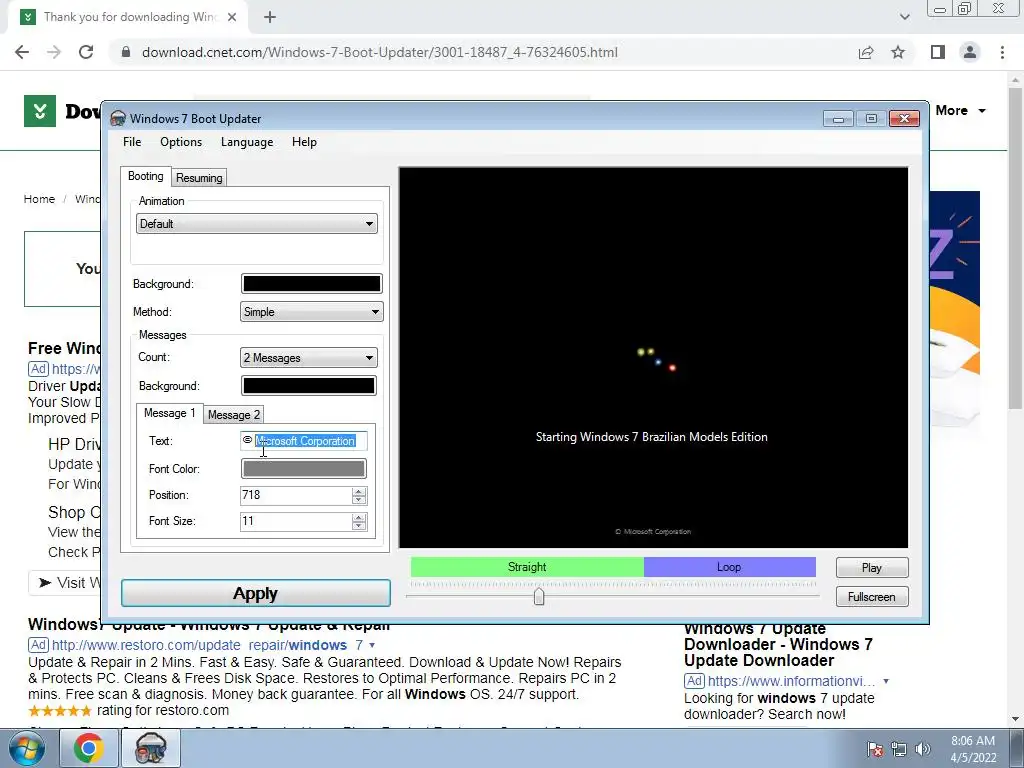This screenshot has width=1024, height=768.
Task: Click the Boot Updater taskbar icon
Action: [x=150, y=748]
